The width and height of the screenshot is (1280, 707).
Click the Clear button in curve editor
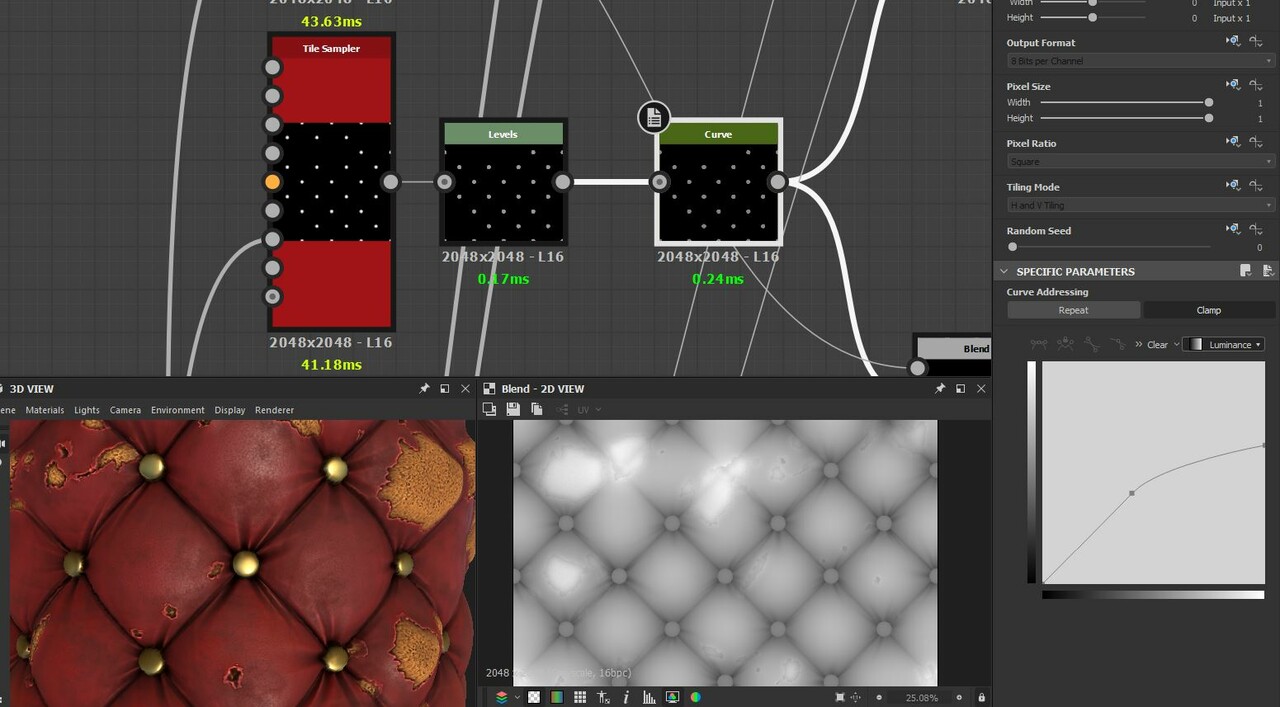(x=1157, y=344)
